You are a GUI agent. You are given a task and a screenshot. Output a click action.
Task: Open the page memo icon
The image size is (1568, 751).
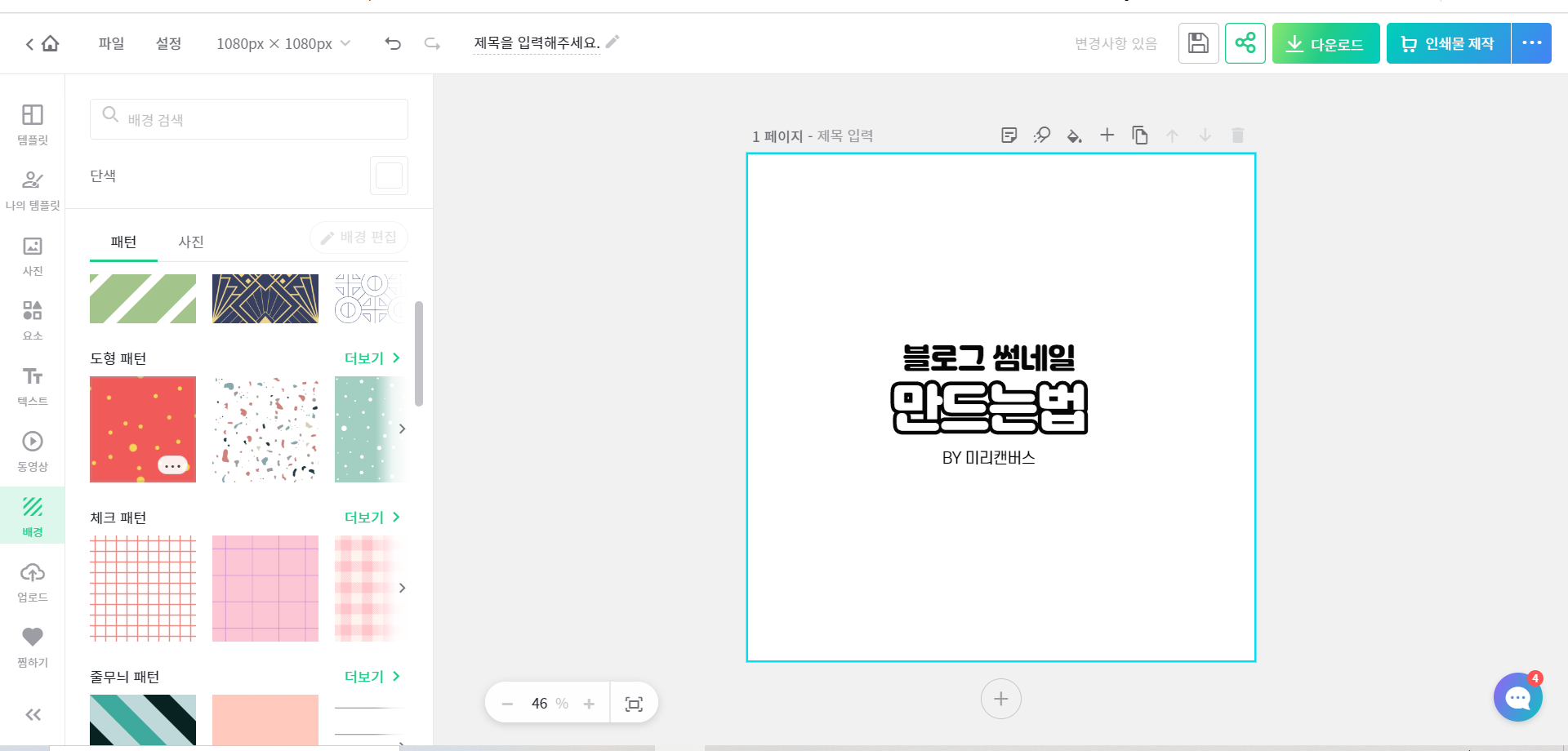[x=1009, y=136]
